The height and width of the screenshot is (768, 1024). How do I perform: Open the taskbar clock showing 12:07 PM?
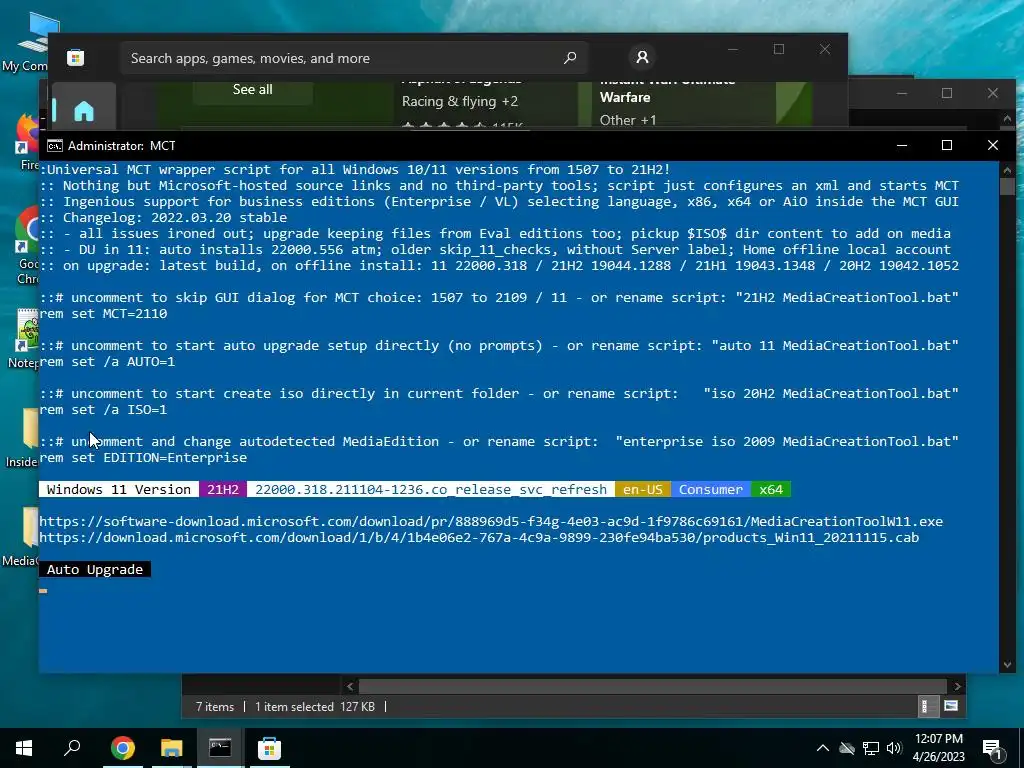click(938, 748)
